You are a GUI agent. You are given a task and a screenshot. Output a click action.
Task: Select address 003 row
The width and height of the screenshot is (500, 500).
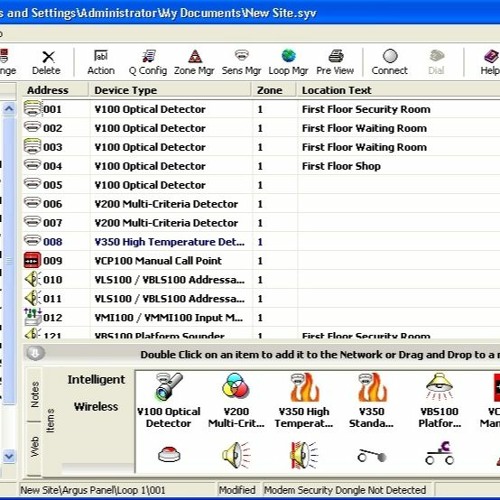pyautogui.click(x=261, y=147)
